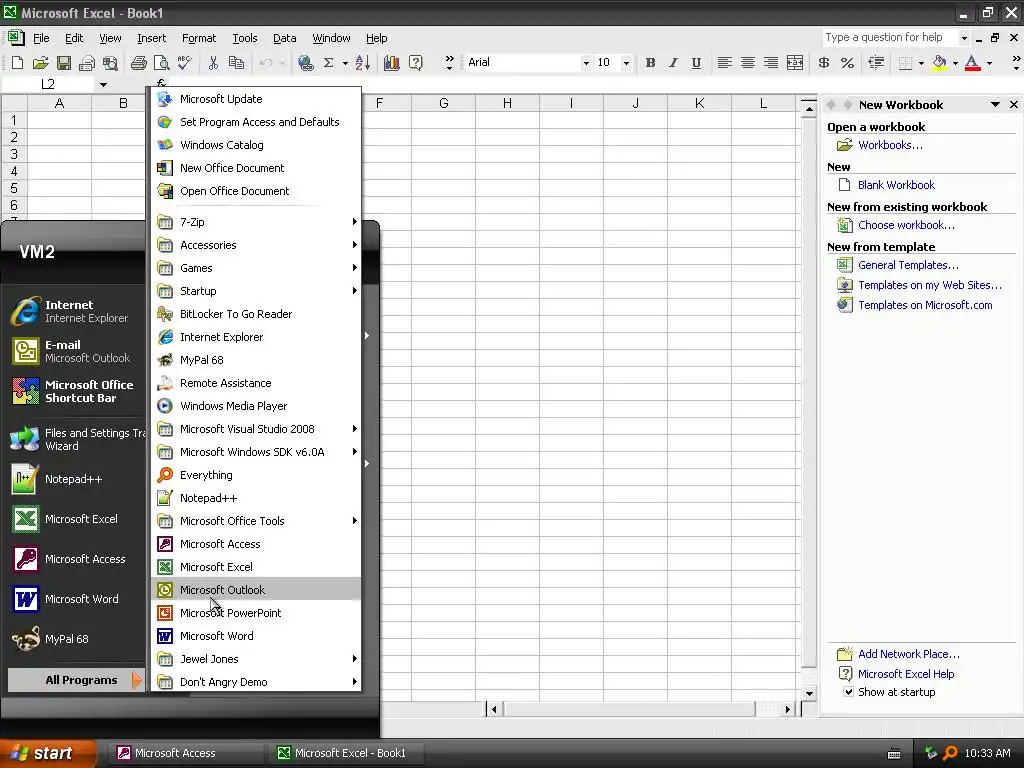
Task: Open the Font Color dropdown arrow
Action: click(x=989, y=63)
